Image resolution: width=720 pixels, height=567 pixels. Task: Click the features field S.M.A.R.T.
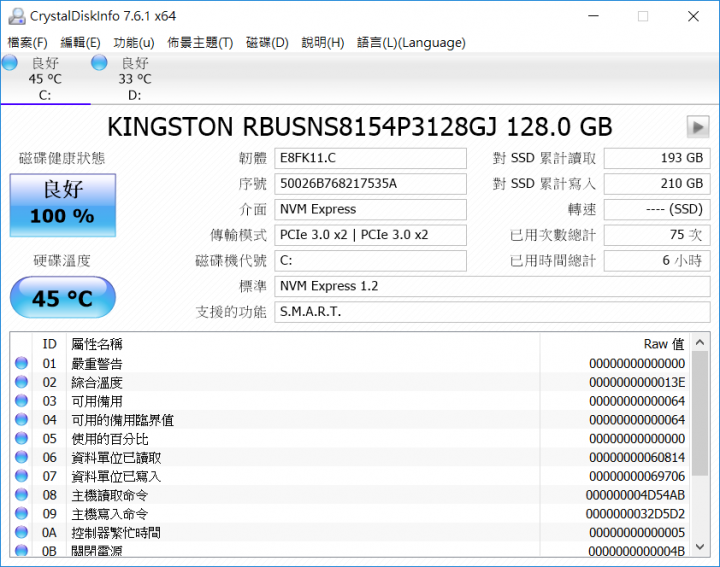(492, 312)
